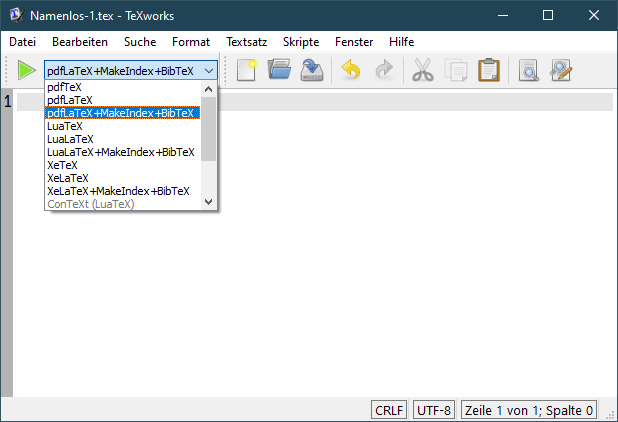Click the Replace toolbar icon
The height and width of the screenshot is (422, 618).
561,70
